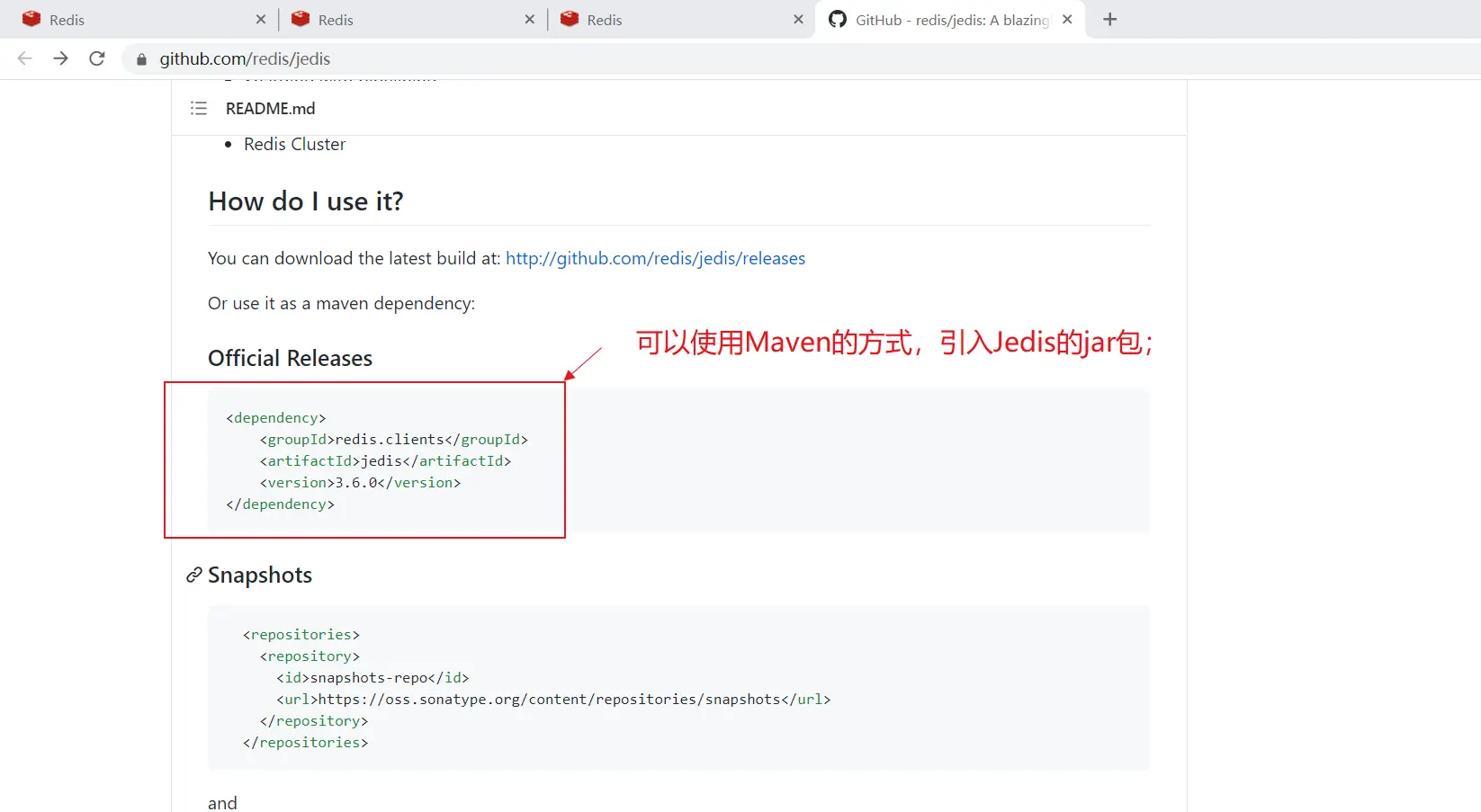This screenshot has height=812, width=1481.
Task: Switch to the third Redis tab
Action: click(675, 20)
